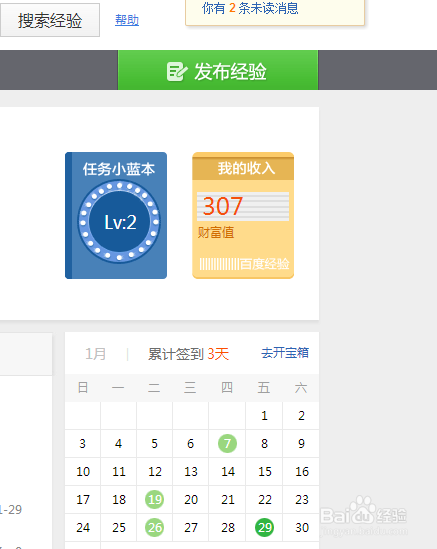Click the 三 weekday header
437x549 pixels.
(190, 388)
